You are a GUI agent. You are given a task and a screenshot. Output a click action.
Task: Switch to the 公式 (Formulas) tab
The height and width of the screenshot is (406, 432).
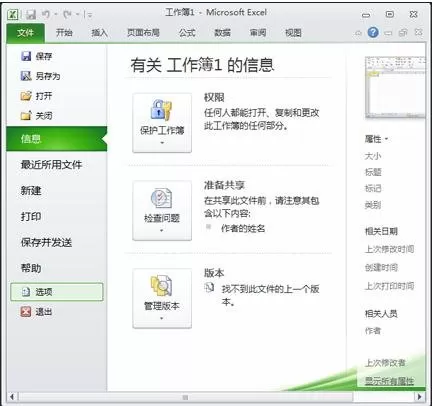pyautogui.click(x=187, y=33)
